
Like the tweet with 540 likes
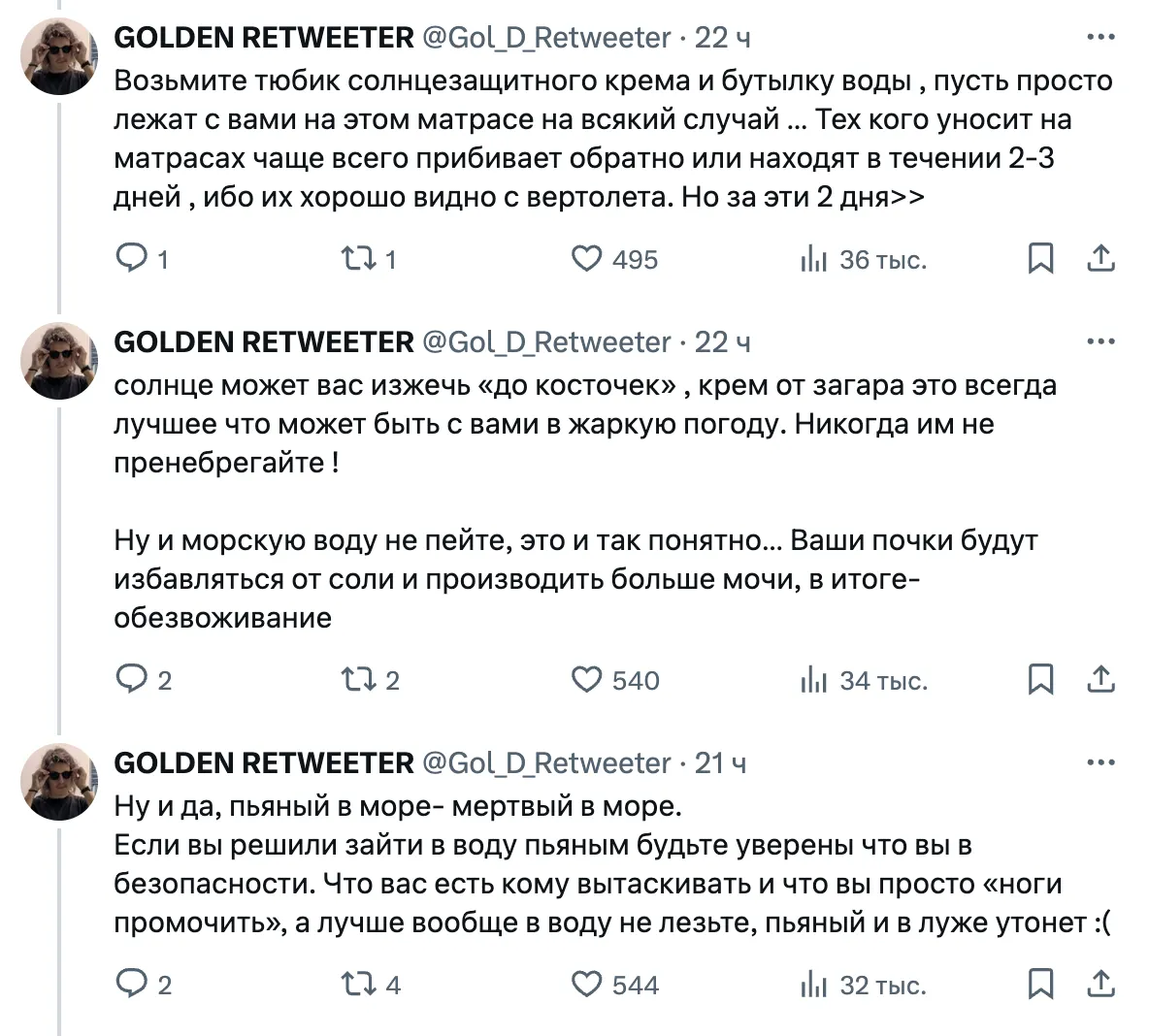click(586, 680)
